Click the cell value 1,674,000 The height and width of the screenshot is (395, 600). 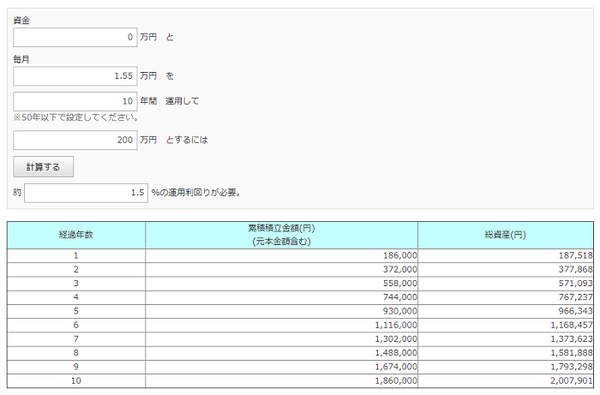[396, 367]
